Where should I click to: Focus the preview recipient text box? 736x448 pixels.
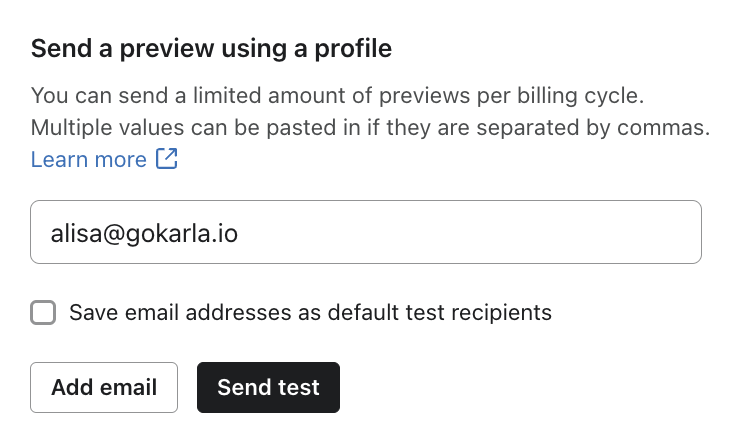coord(365,234)
